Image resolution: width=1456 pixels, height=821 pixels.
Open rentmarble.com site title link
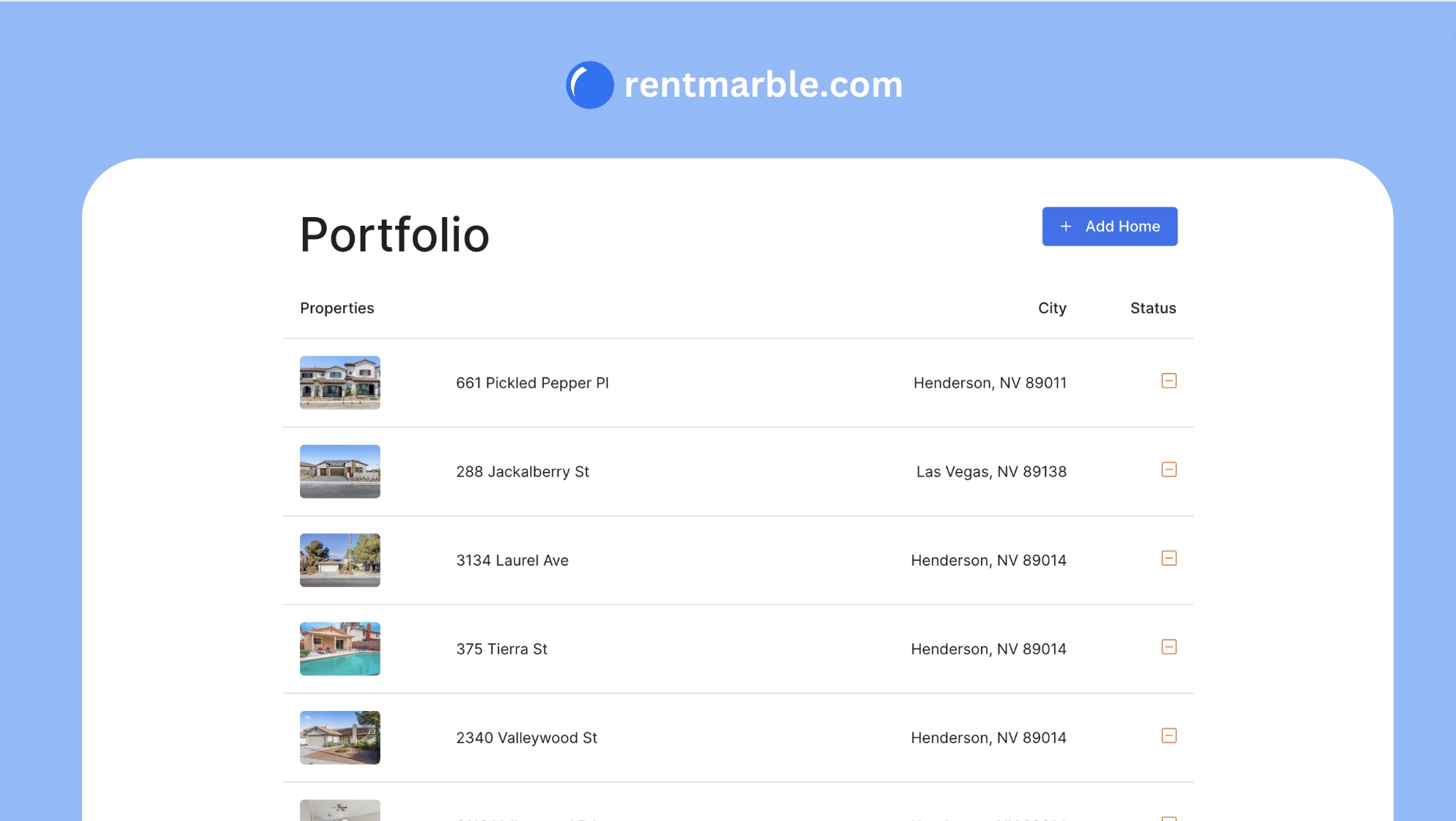click(763, 85)
